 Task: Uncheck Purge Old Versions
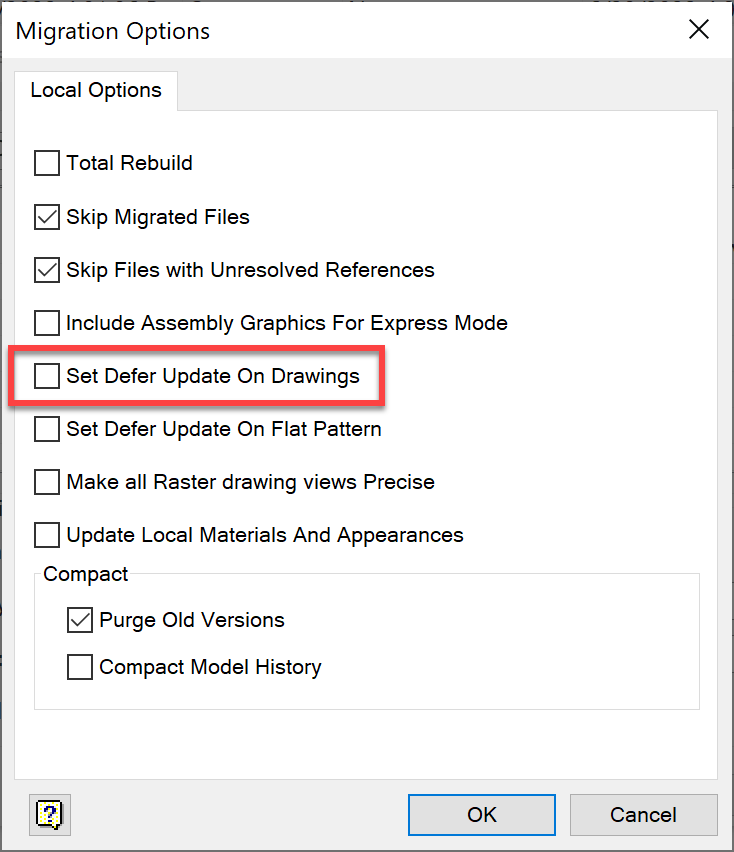80,620
